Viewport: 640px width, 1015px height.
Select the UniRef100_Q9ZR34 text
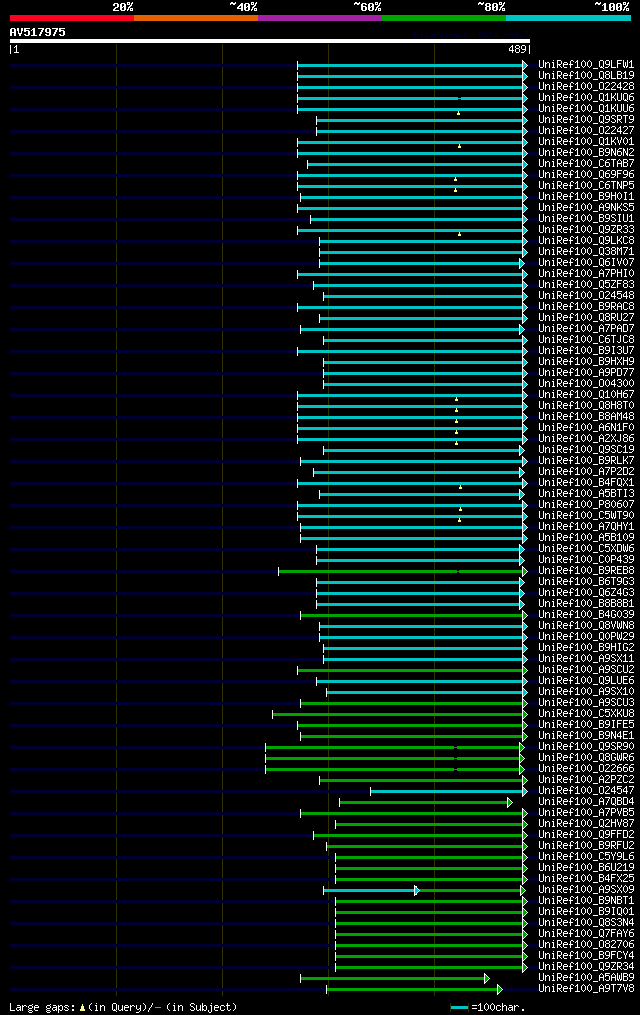pos(586,967)
